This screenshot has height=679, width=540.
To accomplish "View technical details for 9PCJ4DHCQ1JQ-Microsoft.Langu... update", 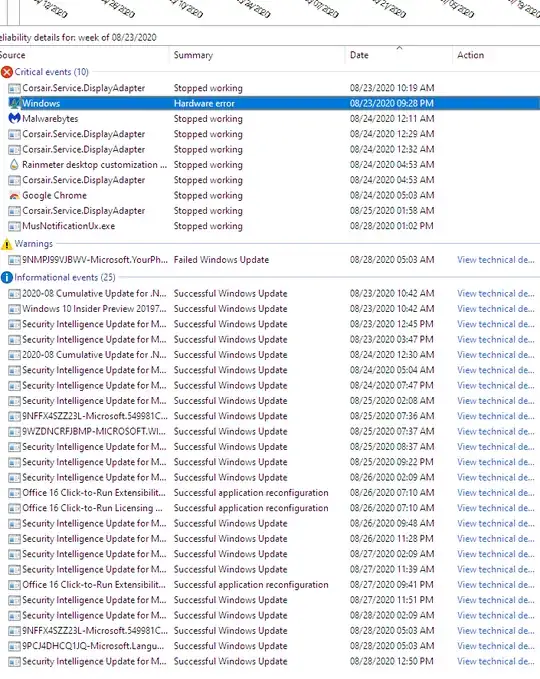I will [x=495, y=646].
